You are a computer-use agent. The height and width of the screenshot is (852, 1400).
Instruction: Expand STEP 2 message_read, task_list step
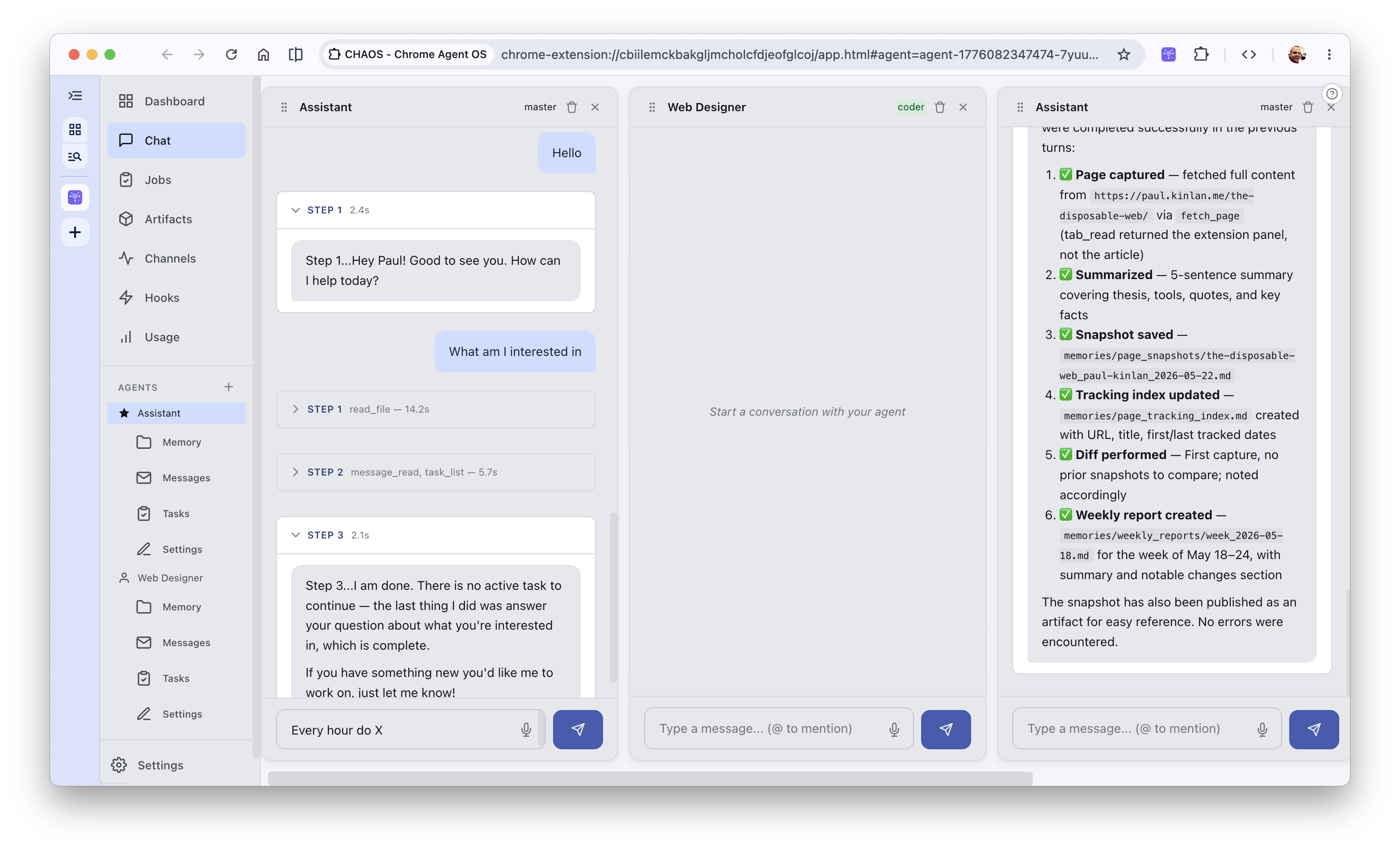(436, 472)
